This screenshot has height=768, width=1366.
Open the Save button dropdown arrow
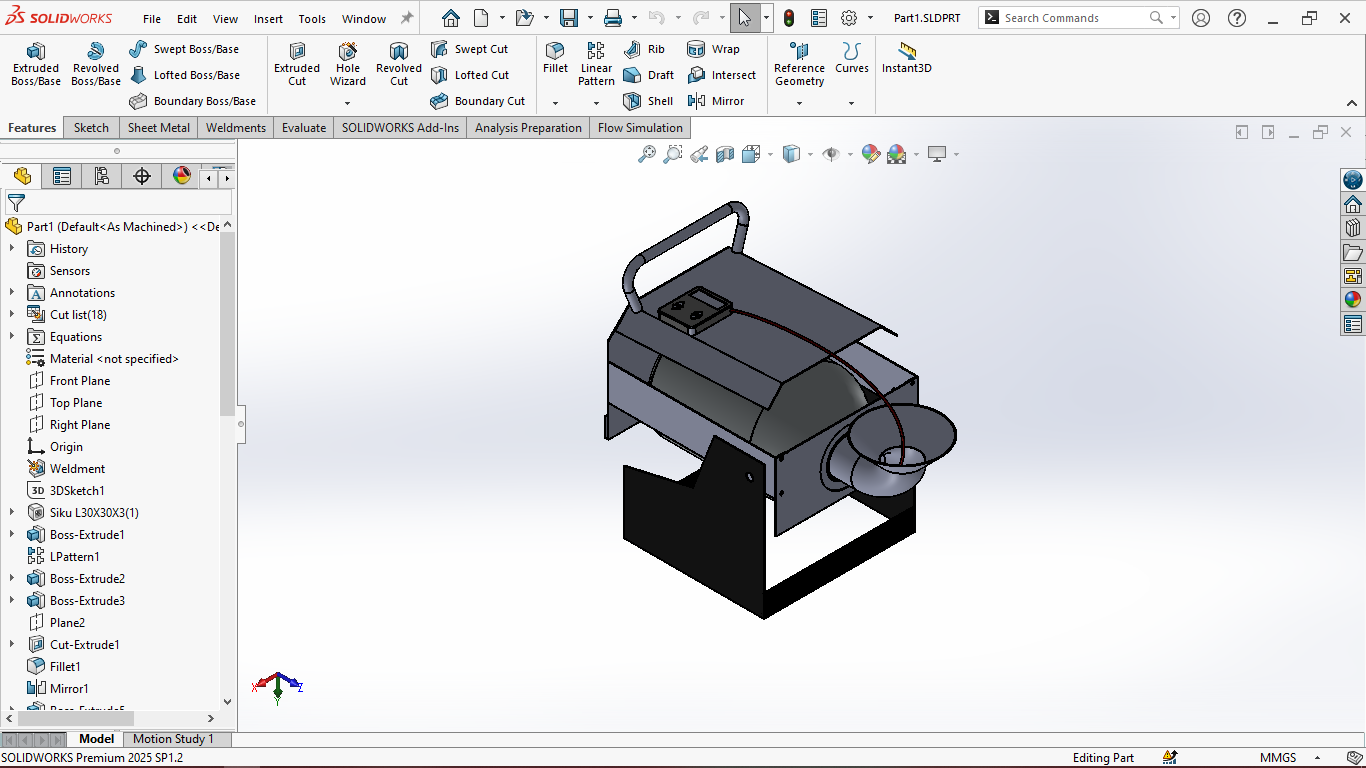pyautogui.click(x=590, y=18)
